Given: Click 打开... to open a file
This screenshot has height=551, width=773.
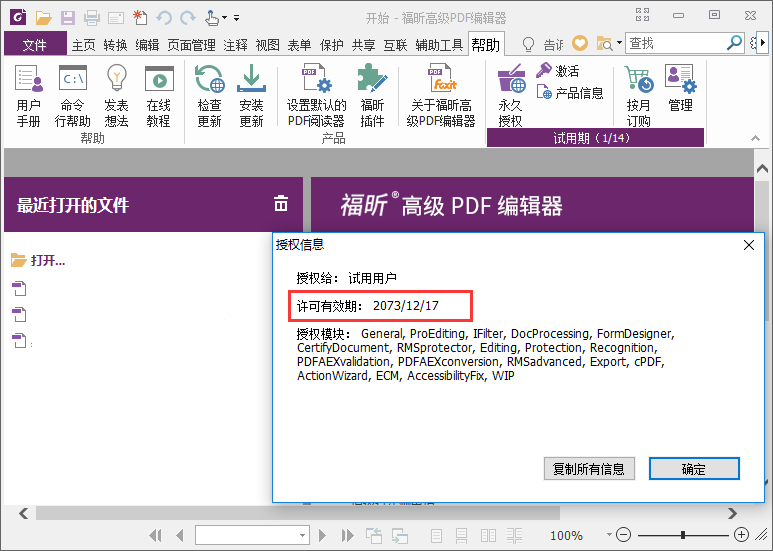Looking at the screenshot, I should coord(47,261).
